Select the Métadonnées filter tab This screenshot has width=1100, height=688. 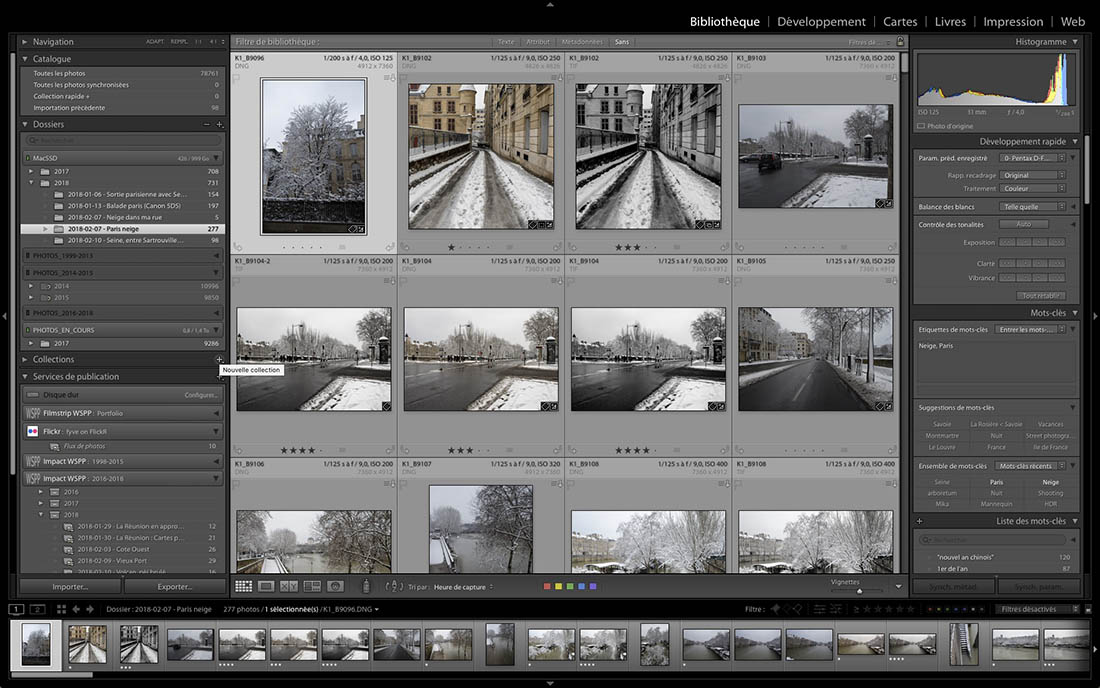[581, 42]
